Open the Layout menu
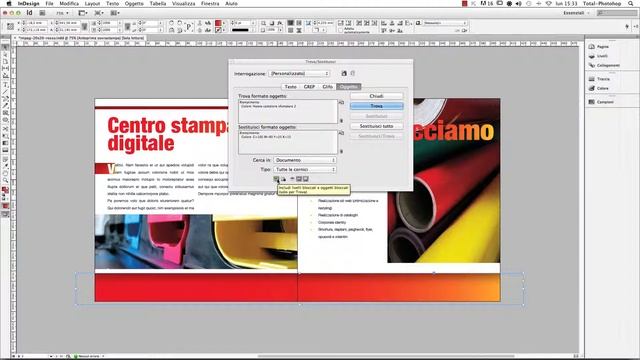Screen dimensions: 640x360 pos(92,3)
